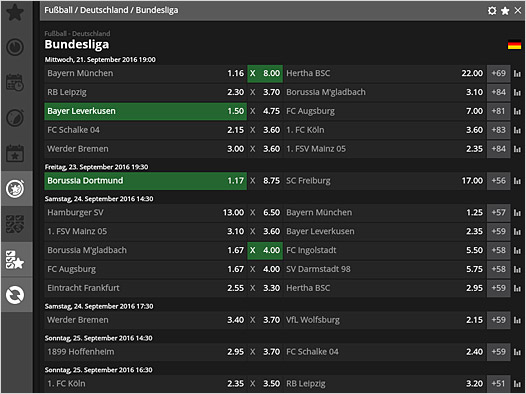Select 1899 Hoffenheim home win 2.95
Image resolution: width=526 pixels, height=394 pixels.
(146, 352)
